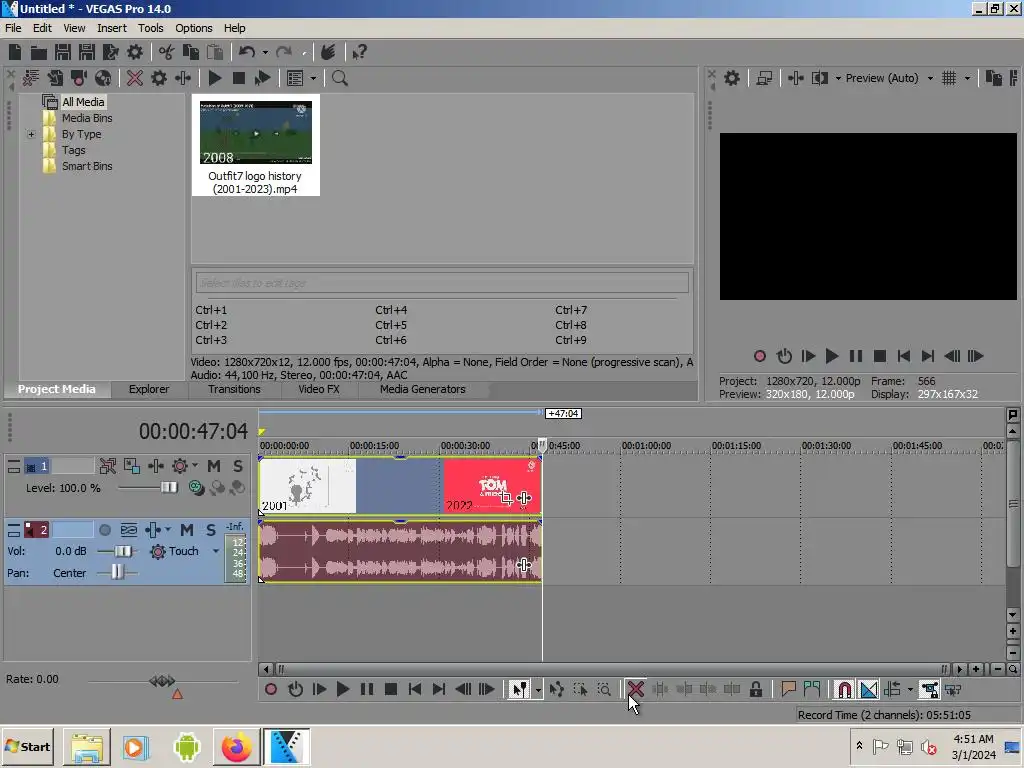Click the Insert Region icon on timeline toolbar

coord(812,689)
